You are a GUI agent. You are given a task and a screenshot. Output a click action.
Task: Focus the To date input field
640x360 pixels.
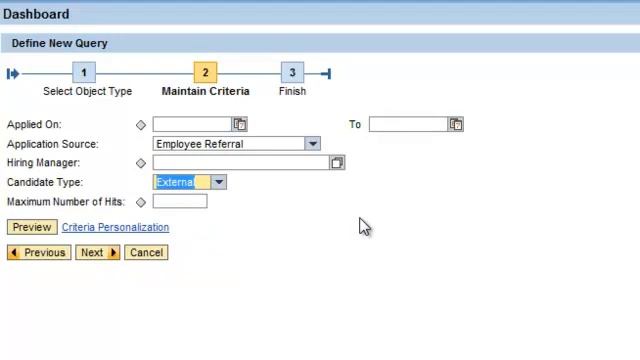point(408,124)
